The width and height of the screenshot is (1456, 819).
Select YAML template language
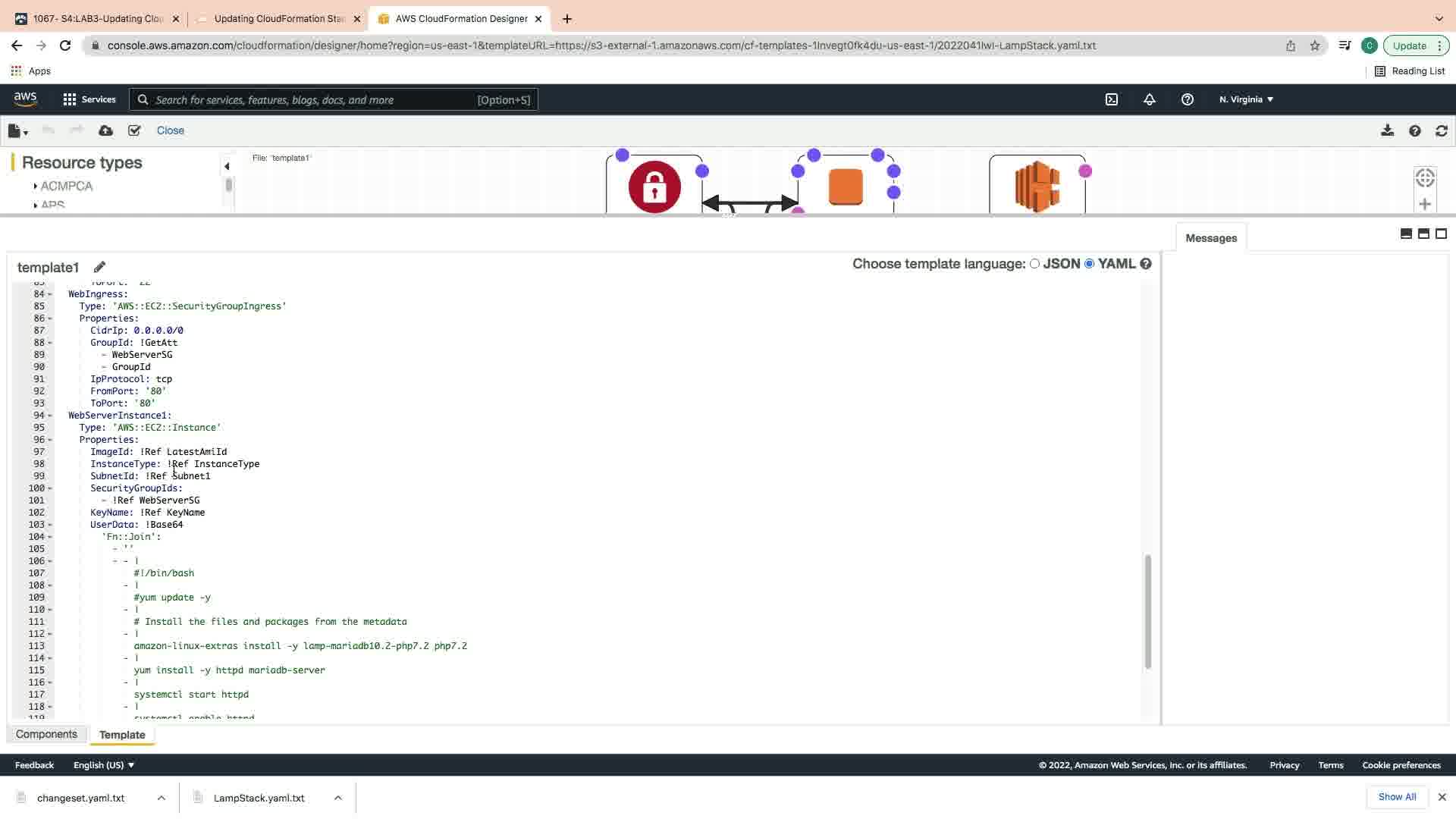click(x=1089, y=264)
